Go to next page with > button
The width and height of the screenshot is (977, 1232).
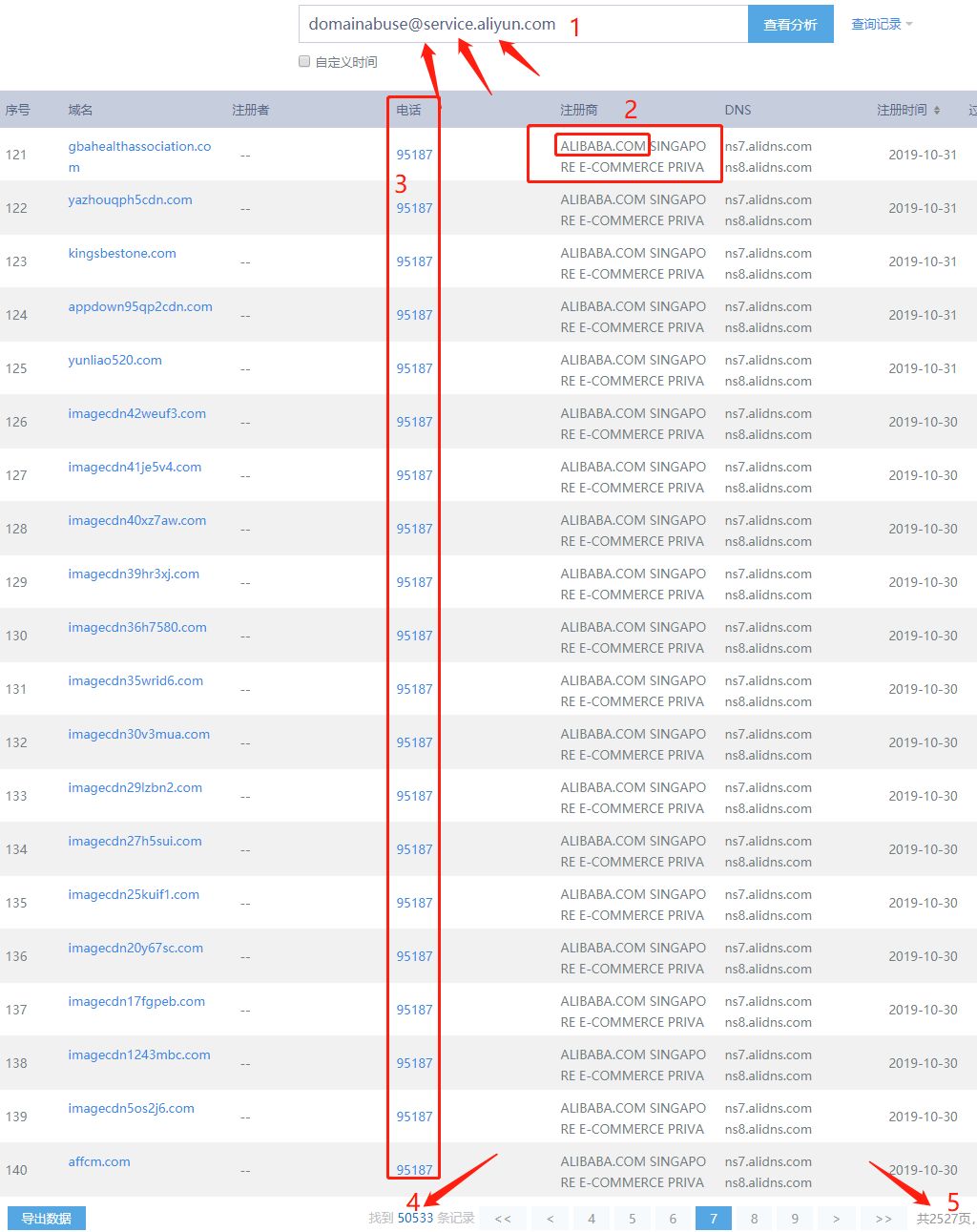pos(836,1219)
